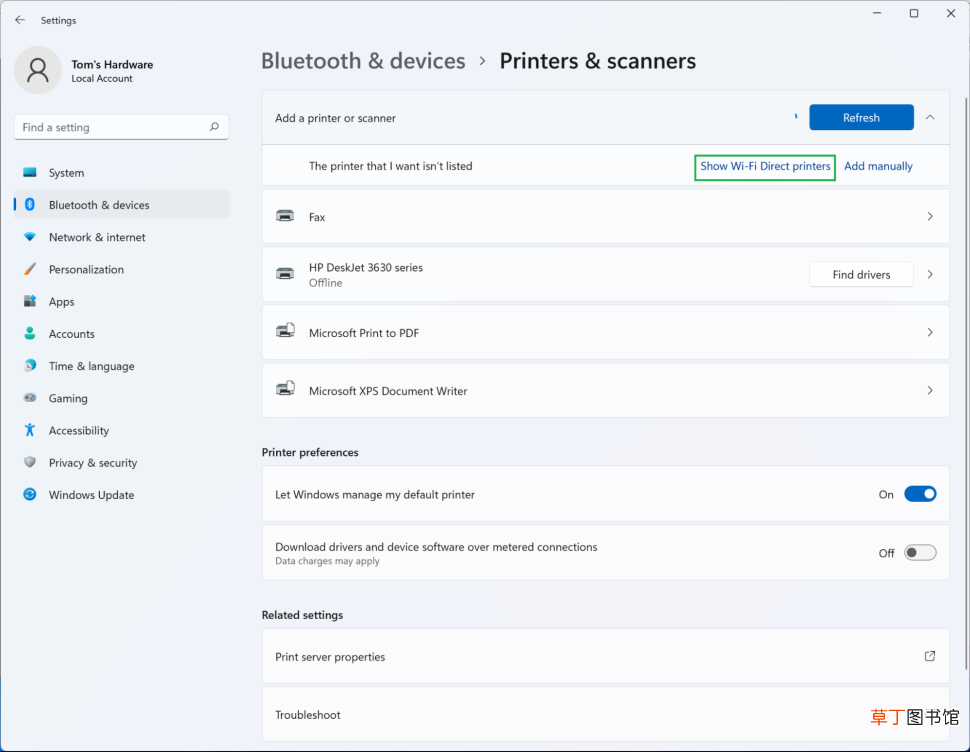
Task: Click the Apps icon in sidebar
Action: [x=30, y=301]
